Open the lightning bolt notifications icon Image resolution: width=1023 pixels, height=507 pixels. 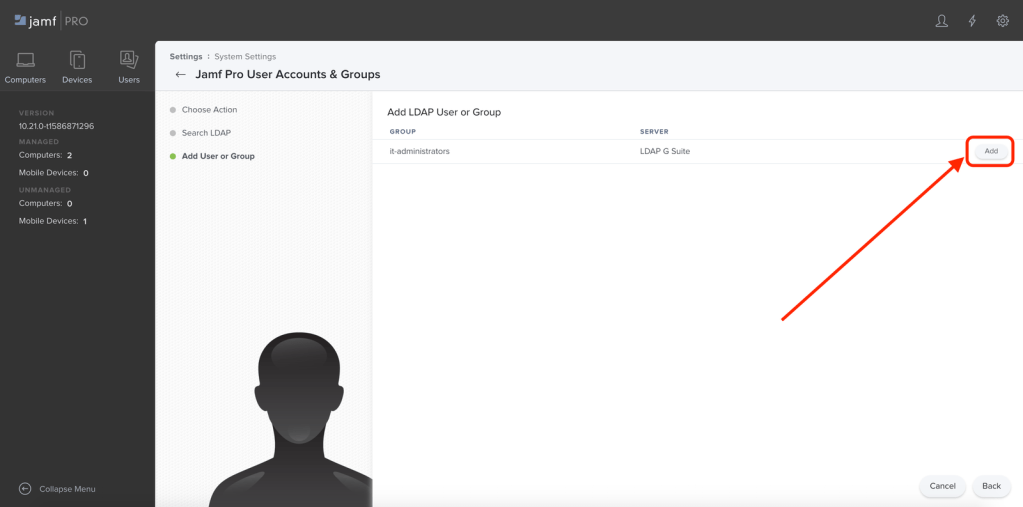tap(972, 21)
